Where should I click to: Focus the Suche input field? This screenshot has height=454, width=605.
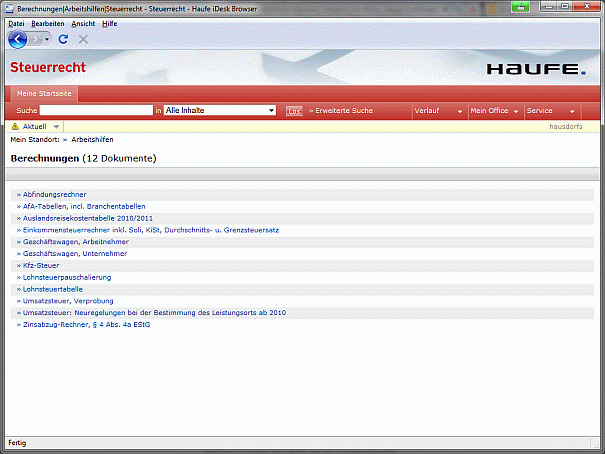(96, 110)
